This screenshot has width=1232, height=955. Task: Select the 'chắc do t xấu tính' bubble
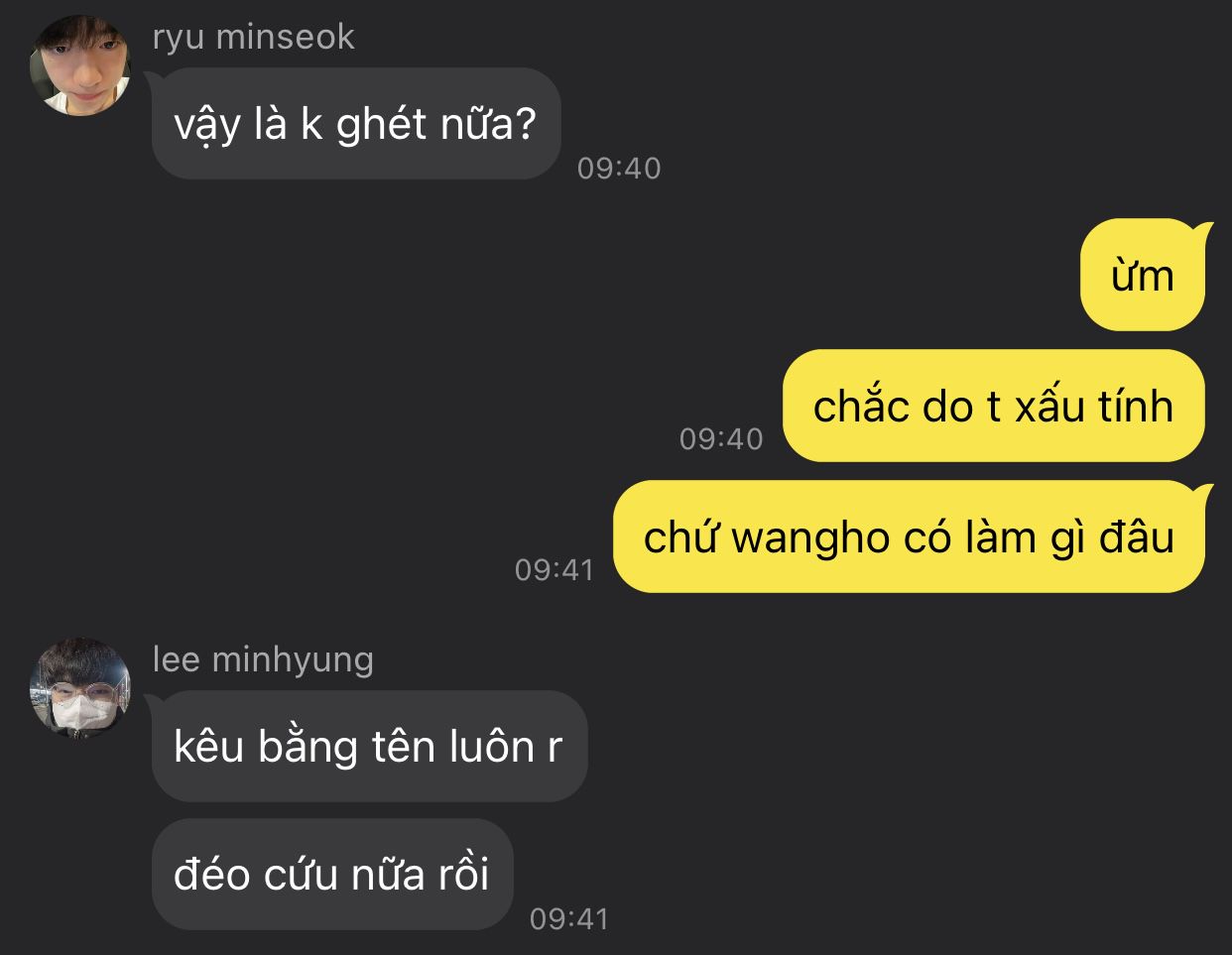(994, 406)
